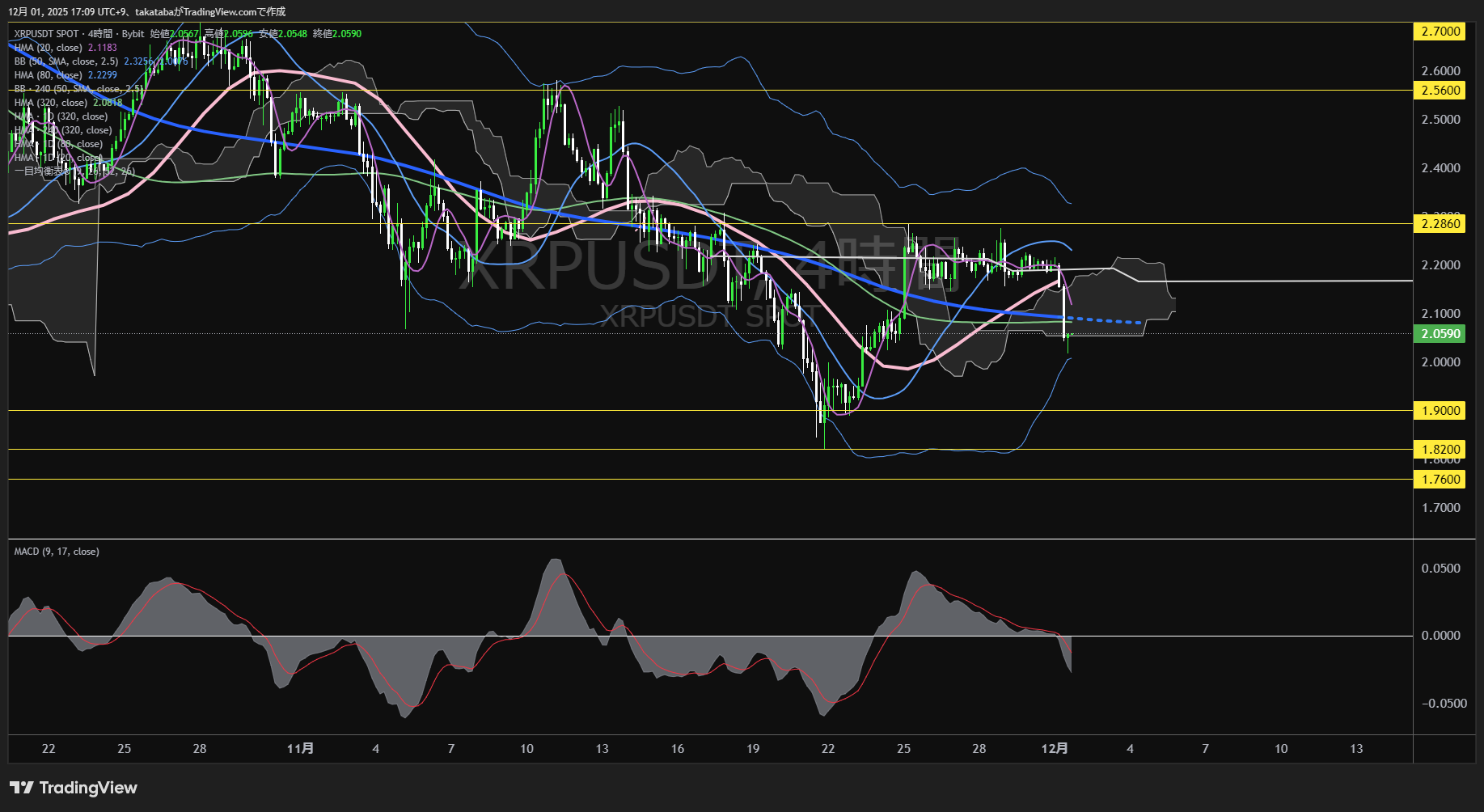Image resolution: width=1484 pixels, height=812 pixels.
Task: Click the TradingView logo icon
Action: pyautogui.click(x=21, y=788)
